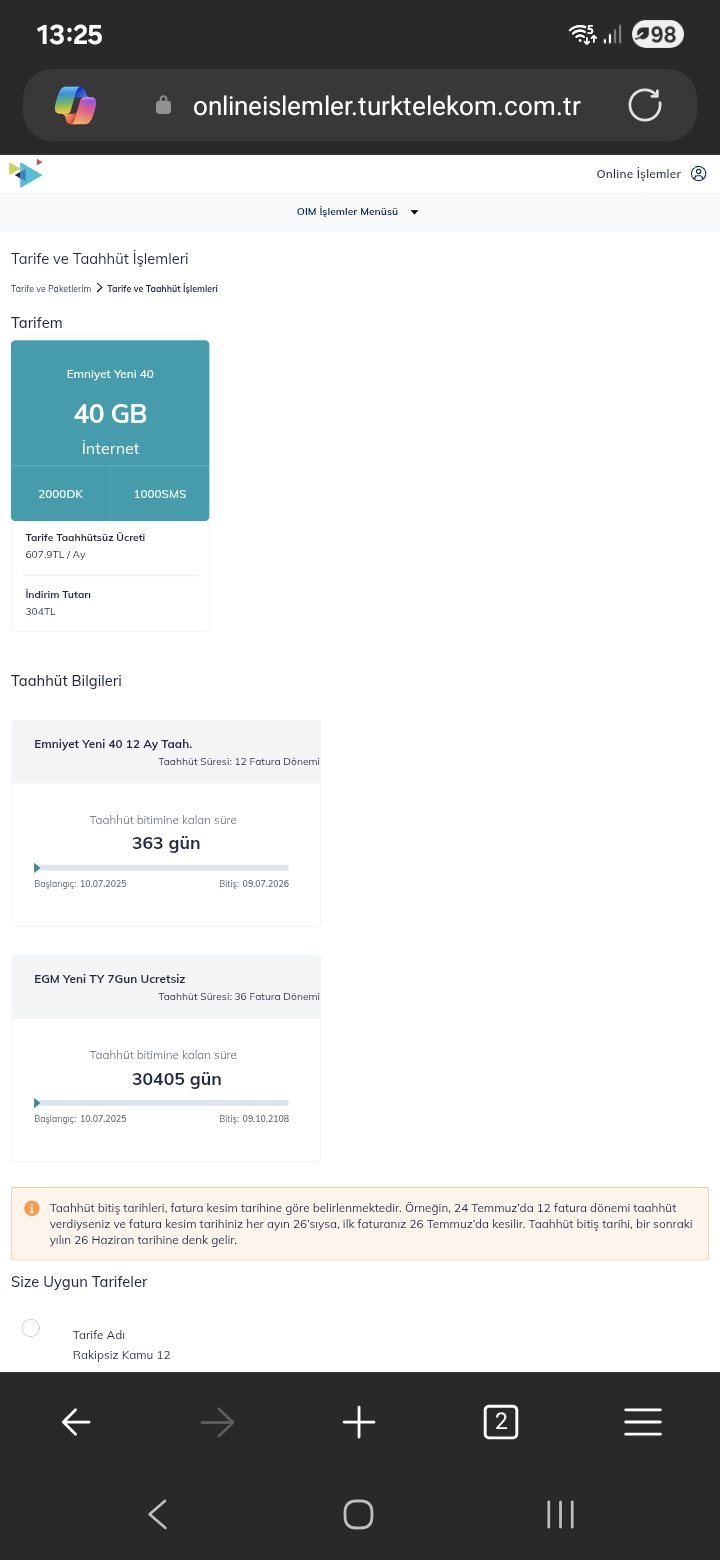Open a new tab with the plus icon

(359, 1422)
